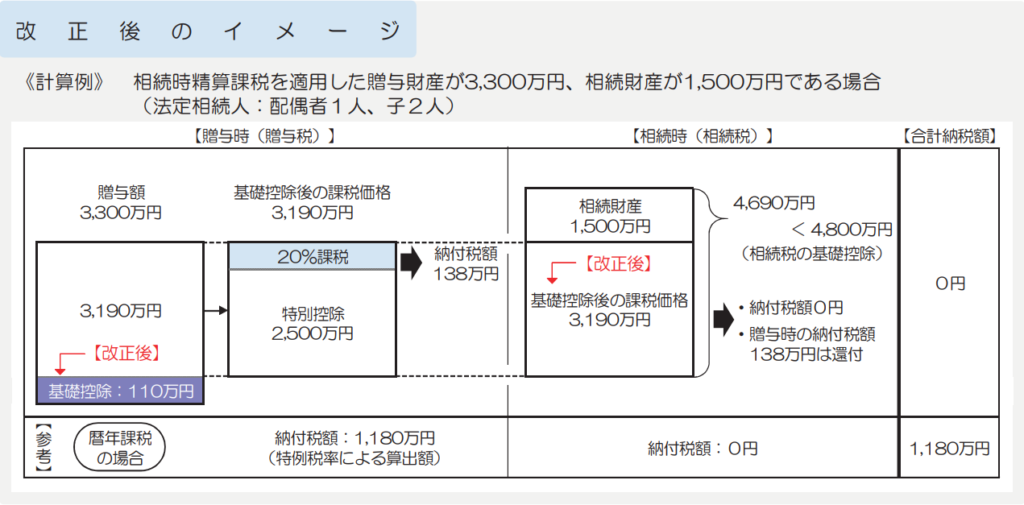Click the 贈与額 3,300万円 label
Screen dimensions: 1024x505
[120, 202]
